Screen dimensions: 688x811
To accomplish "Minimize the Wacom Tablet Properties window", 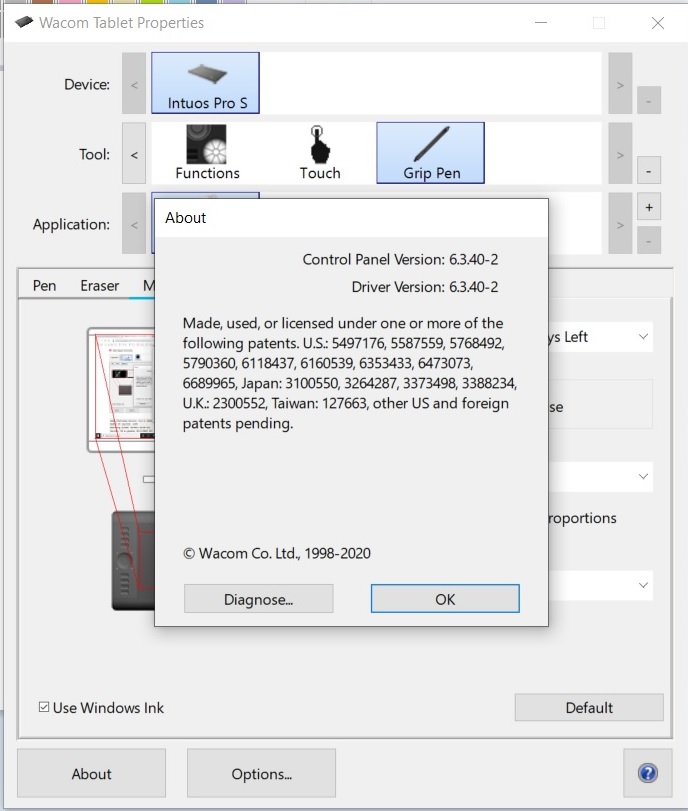I will (541, 23).
